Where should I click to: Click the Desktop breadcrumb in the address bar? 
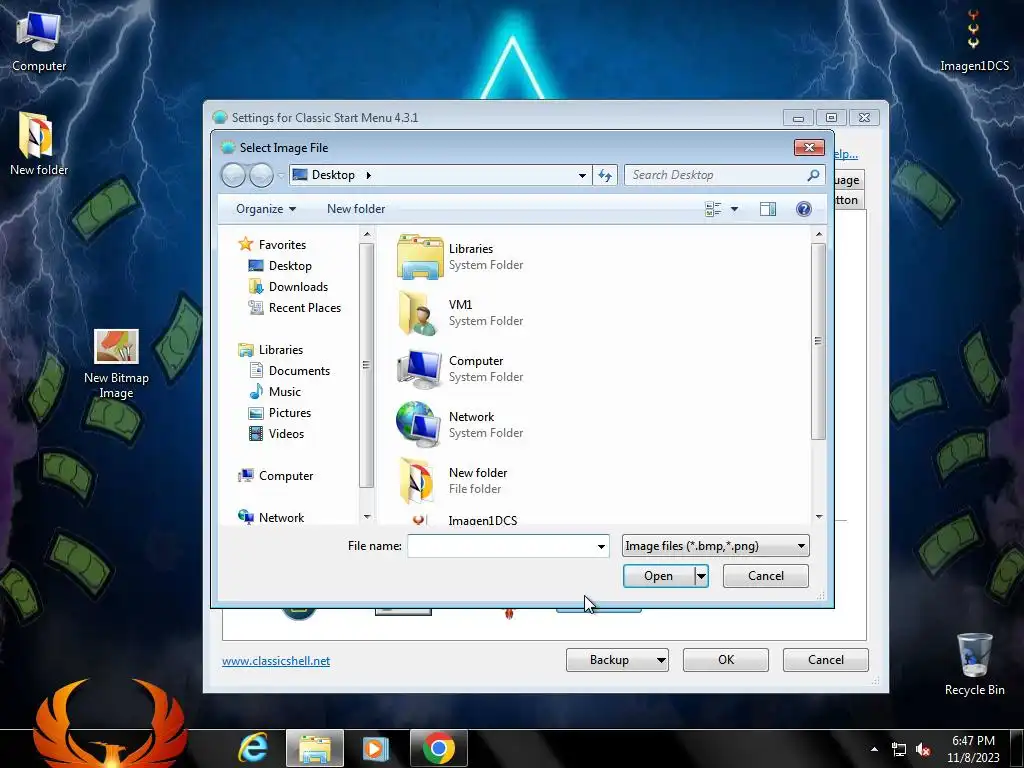333,175
